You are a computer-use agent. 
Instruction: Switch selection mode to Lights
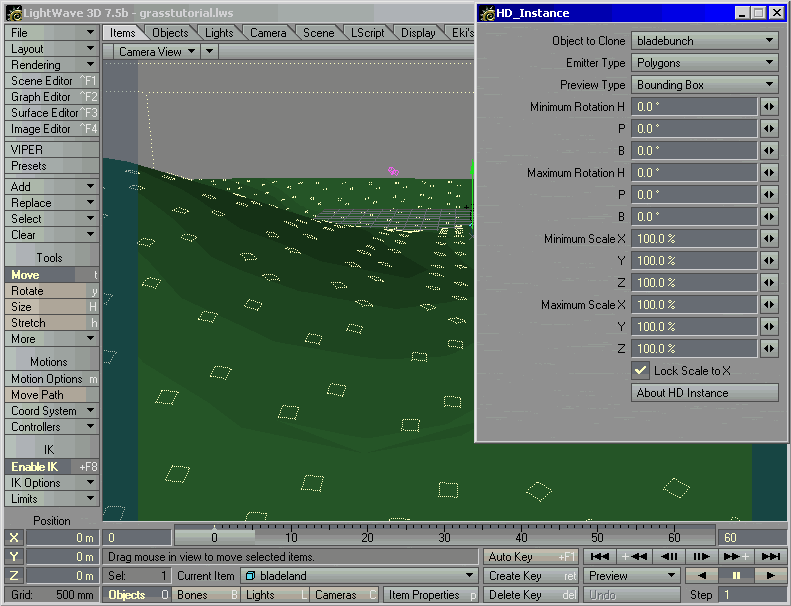pyautogui.click(x=275, y=594)
